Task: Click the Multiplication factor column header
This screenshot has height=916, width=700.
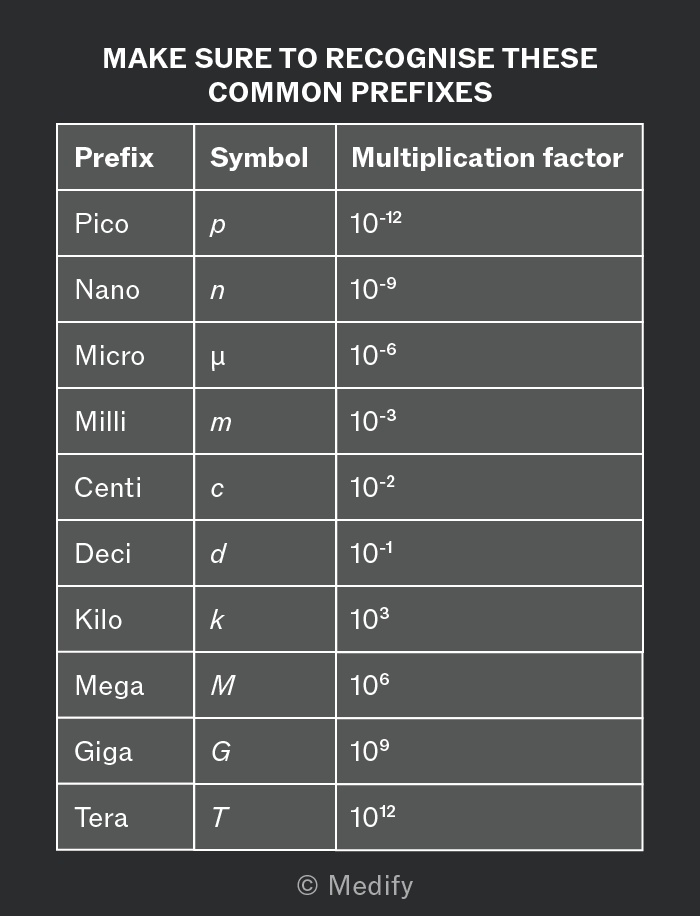Action: tap(490, 157)
